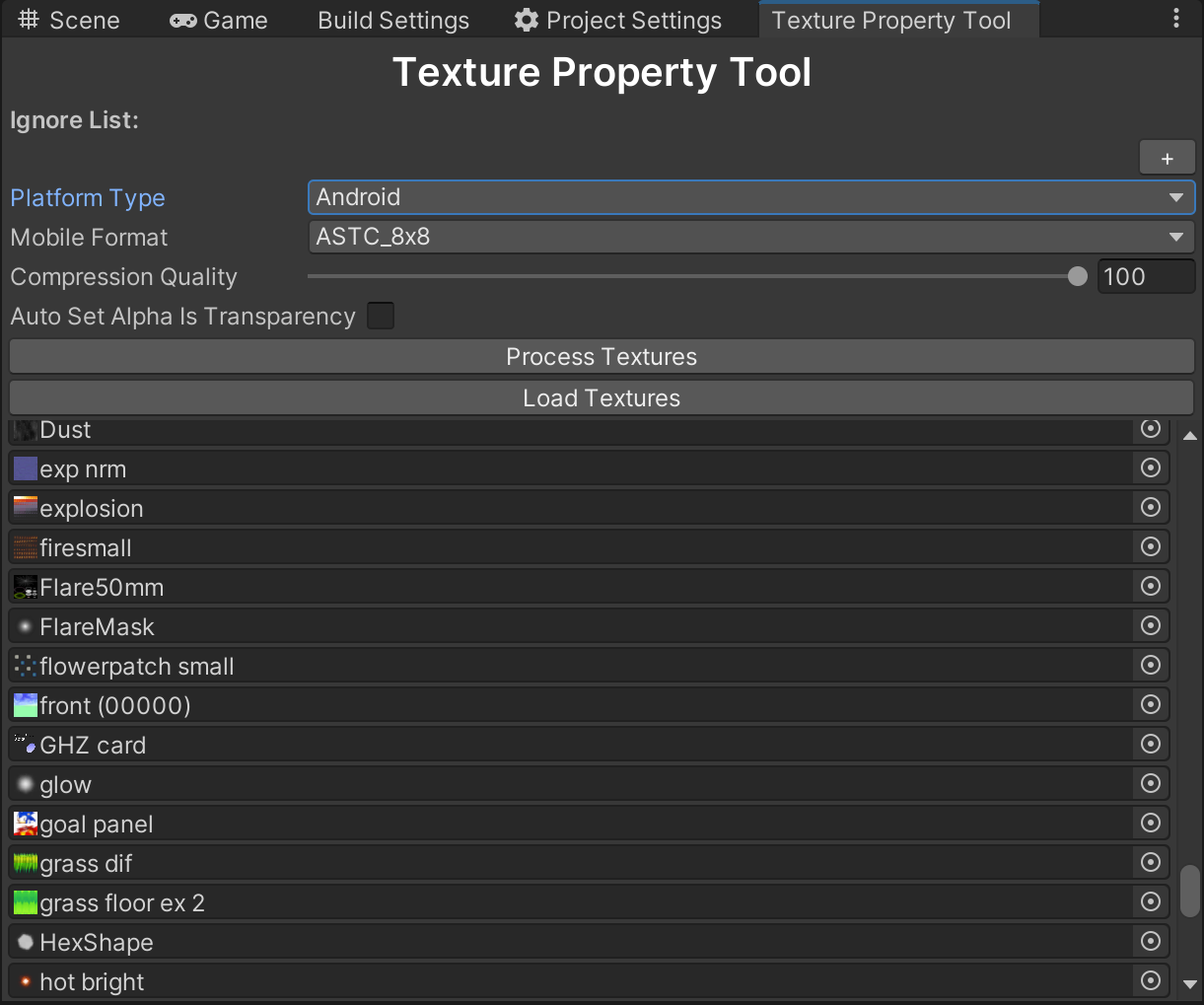Open the Platform Type dropdown
Screen dimensions: 1204x1005
pyautogui.click(x=750, y=197)
